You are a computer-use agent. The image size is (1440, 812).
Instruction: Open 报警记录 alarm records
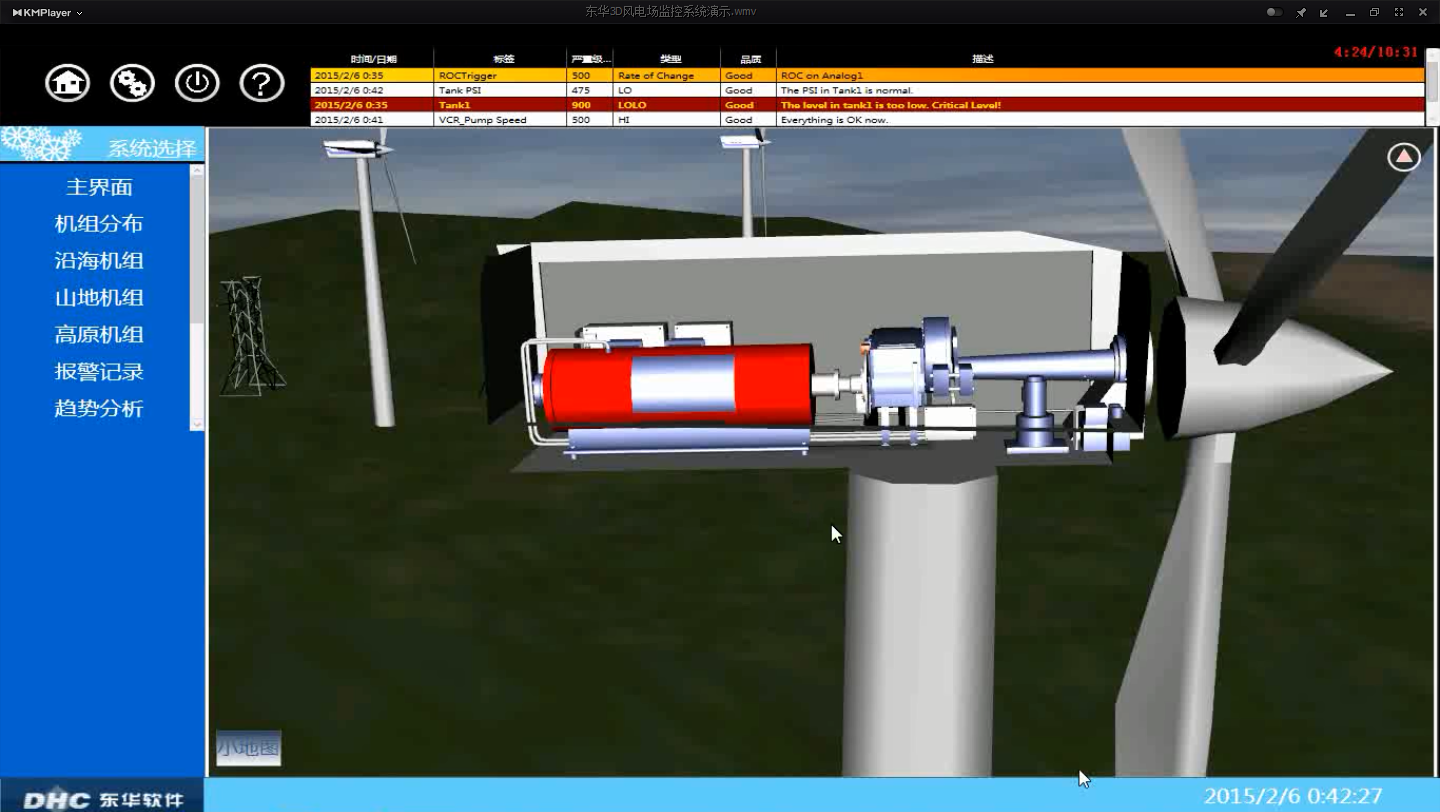[99, 372]
